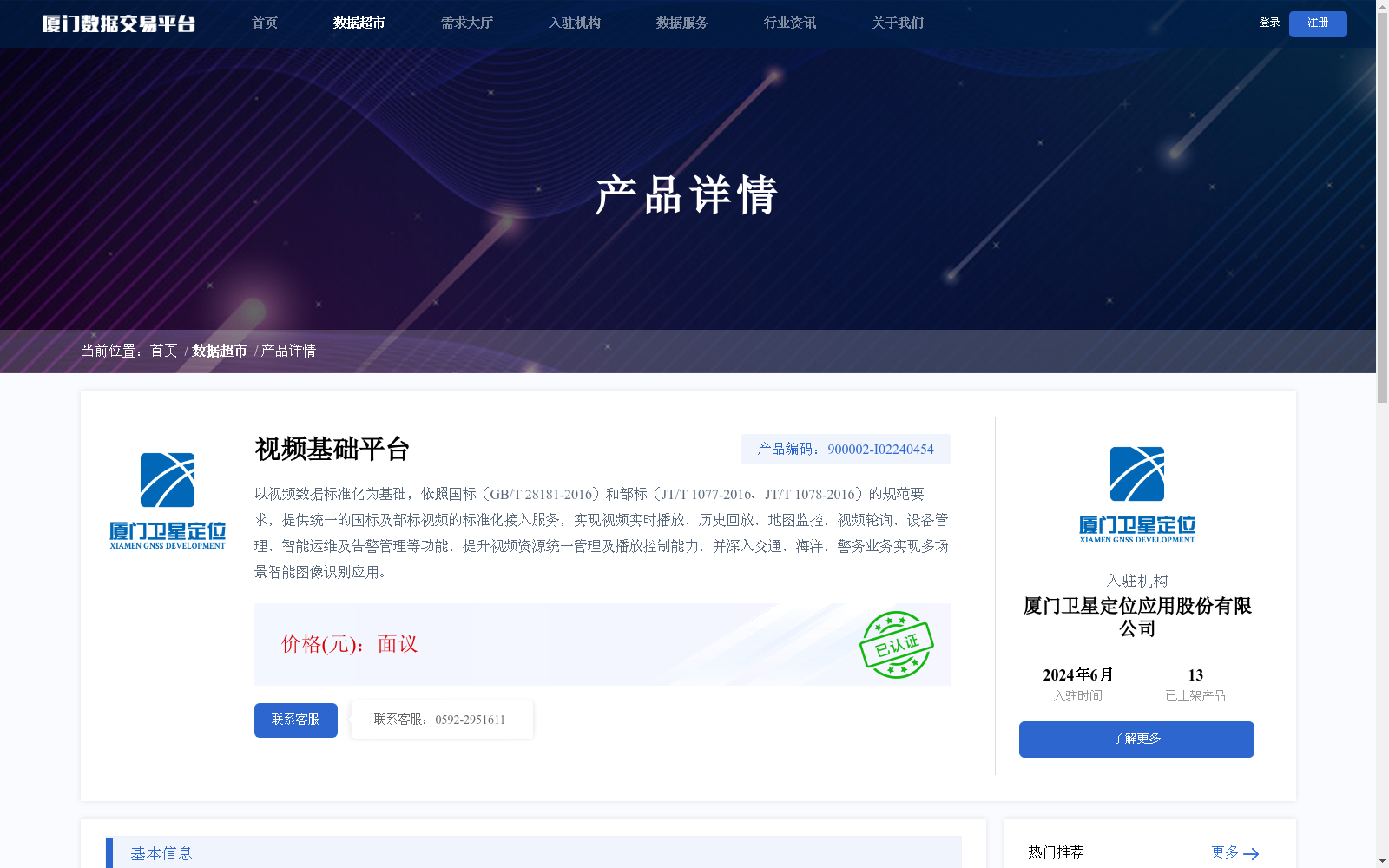The image size is (1389, 868).
Task: Open the 数据服务 menu item
Action: coord(682,23)
